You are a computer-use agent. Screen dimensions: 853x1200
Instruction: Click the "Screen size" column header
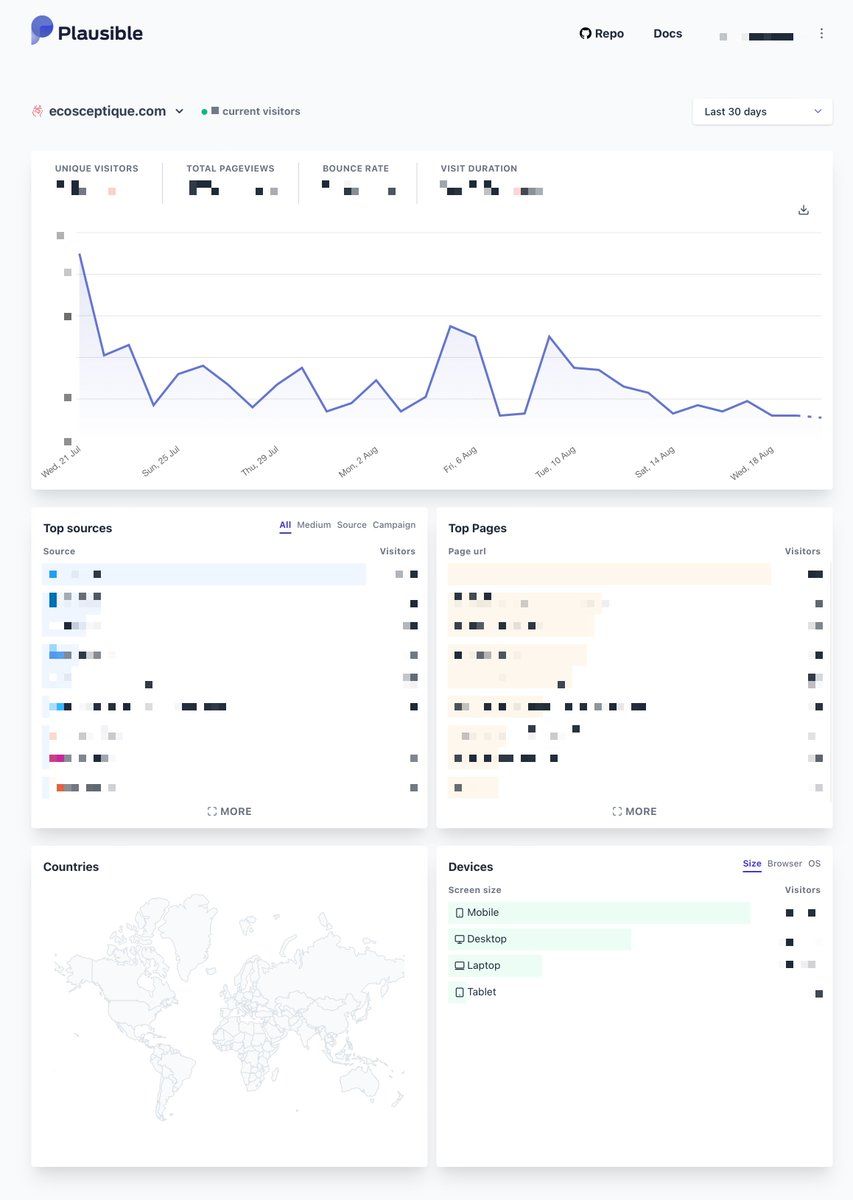tap(475, 890)
